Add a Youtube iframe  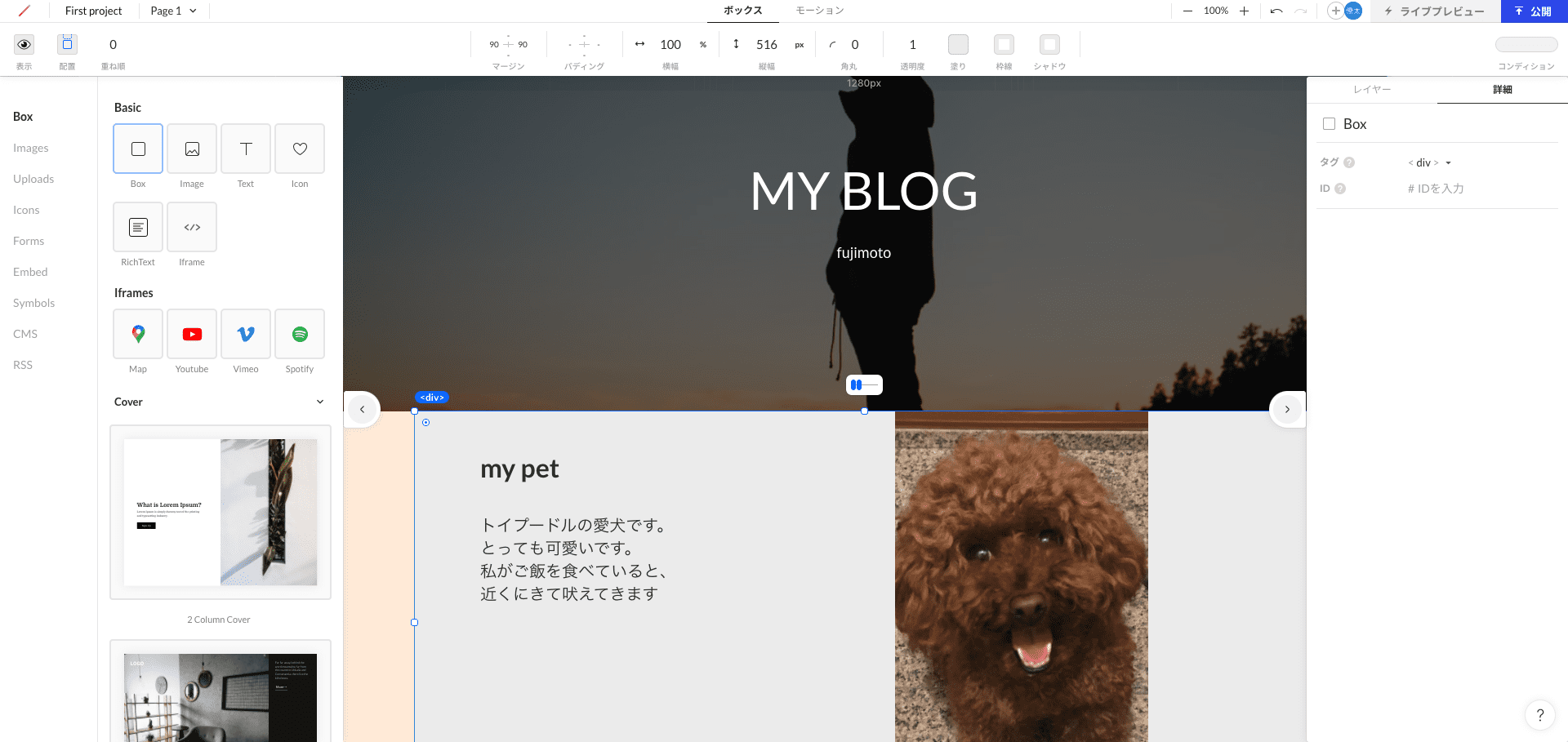coord(192,335)
